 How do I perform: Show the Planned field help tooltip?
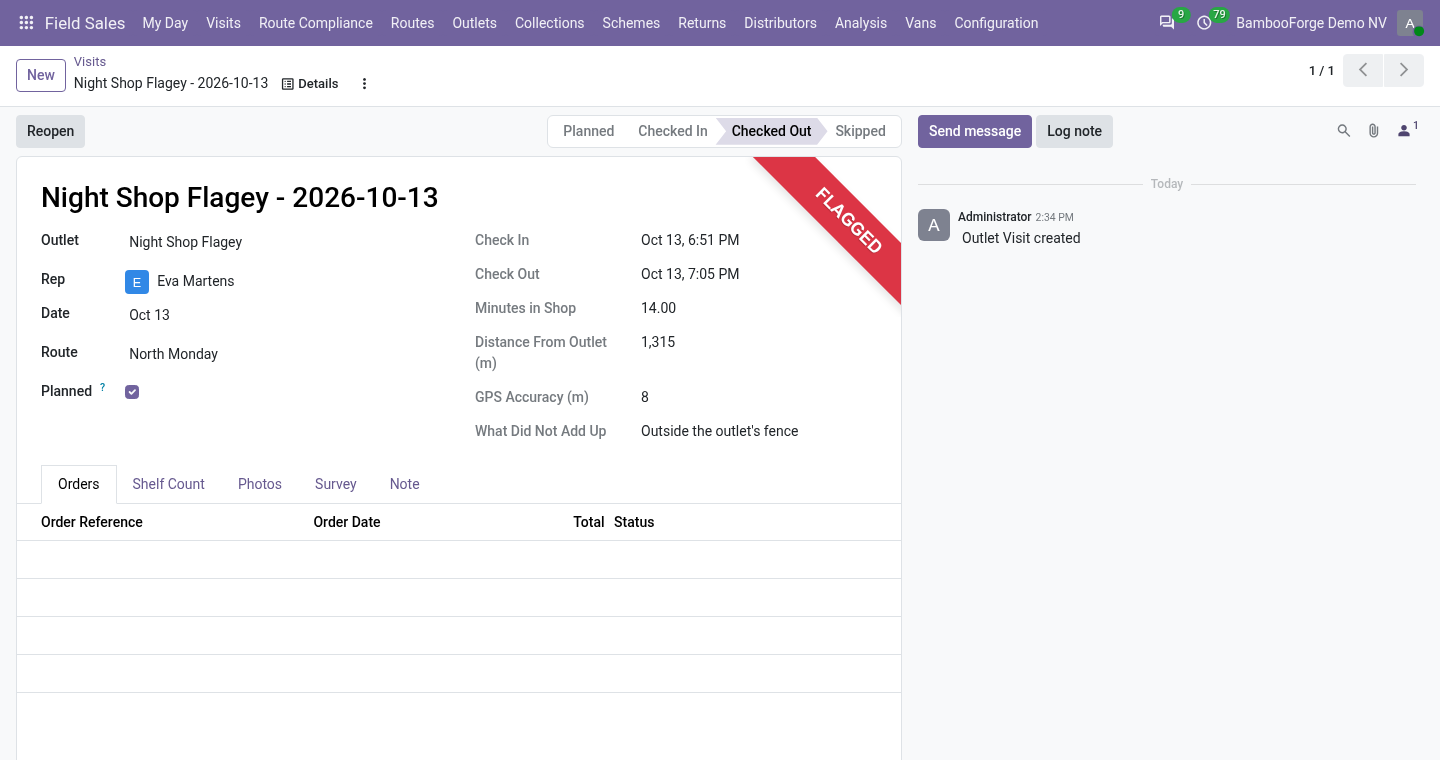click(x=102, y=387)
